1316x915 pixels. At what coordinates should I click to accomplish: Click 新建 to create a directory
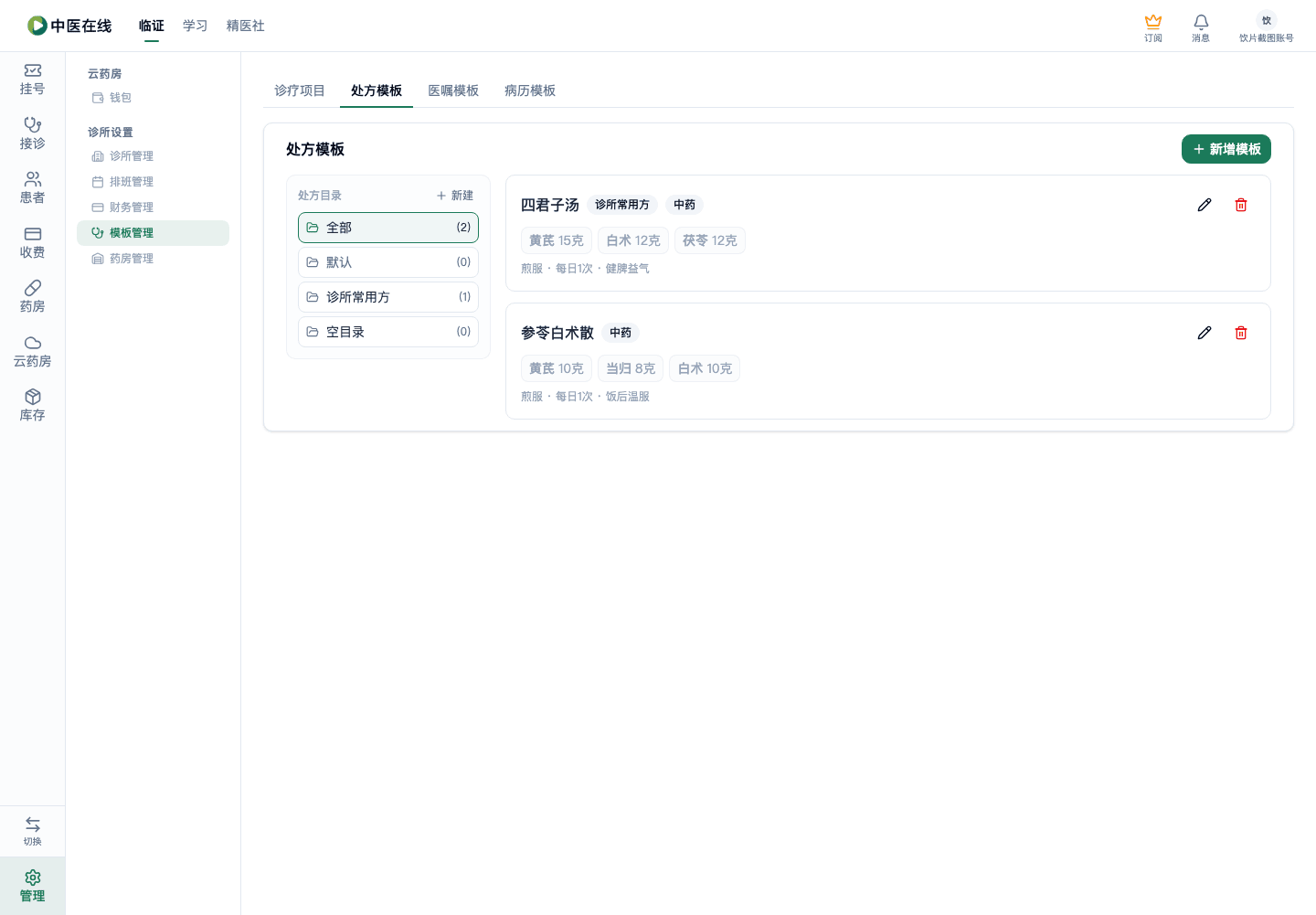(455, 196)
